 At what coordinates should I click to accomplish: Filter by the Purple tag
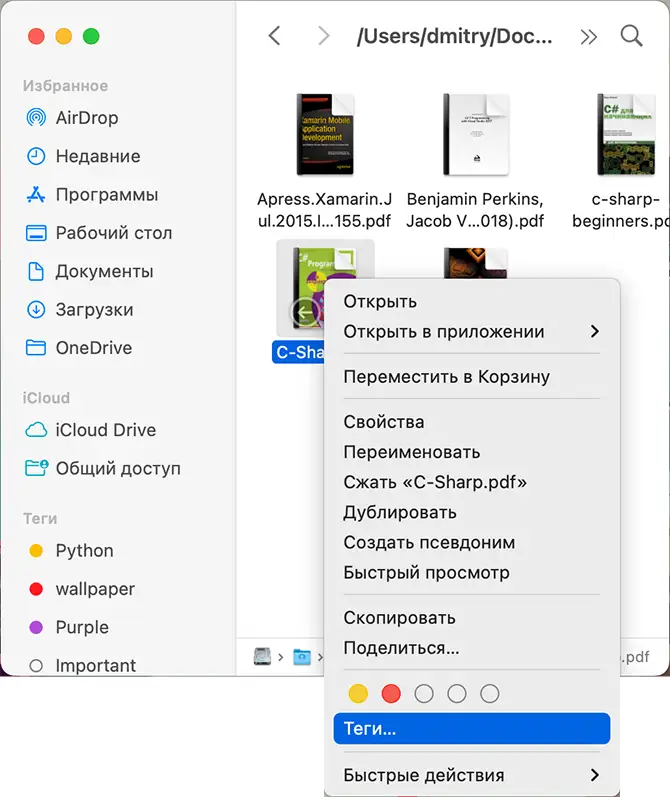click(x=69, y=627)
